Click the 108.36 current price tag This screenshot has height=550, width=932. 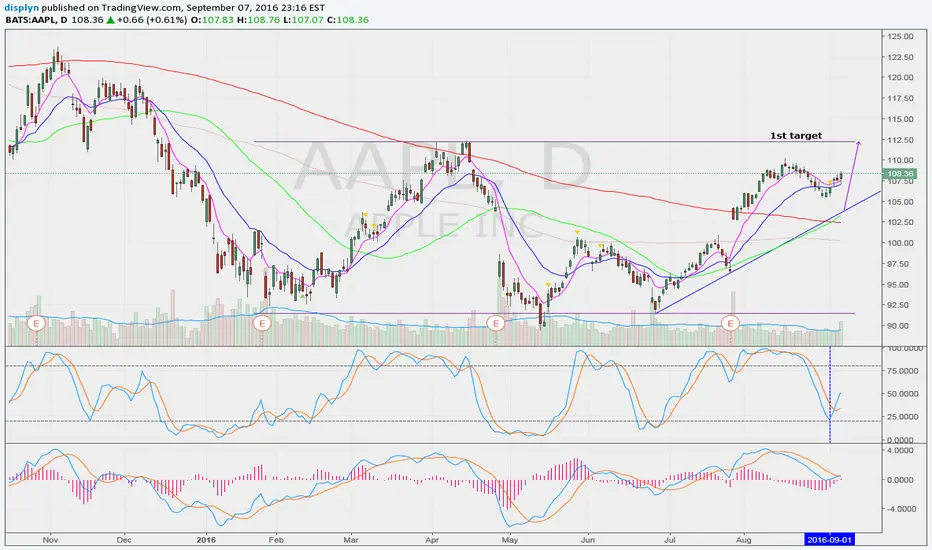pyautogui.click(x=899, y=174)
